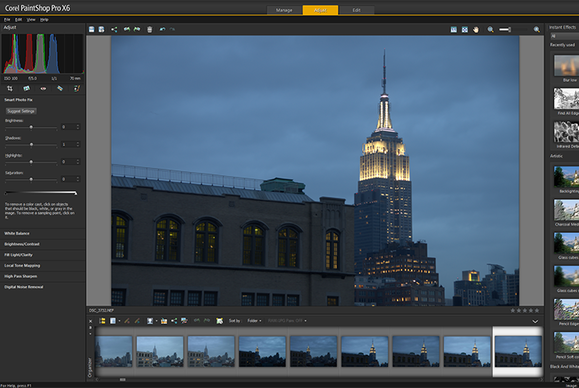Close the Organizer palette with the X
Image resolution: width=579 pixels, height=388 pixels.
tap(90, 321)
